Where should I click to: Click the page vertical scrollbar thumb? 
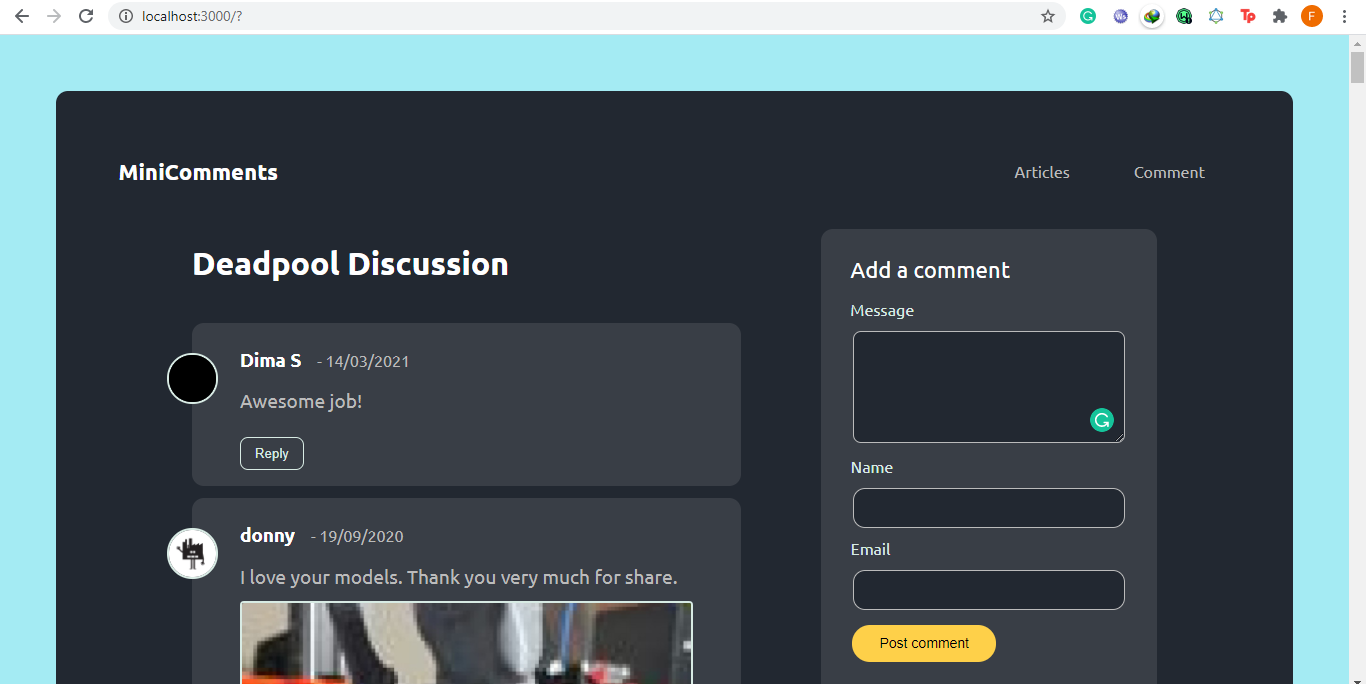tap(1357, 66)
